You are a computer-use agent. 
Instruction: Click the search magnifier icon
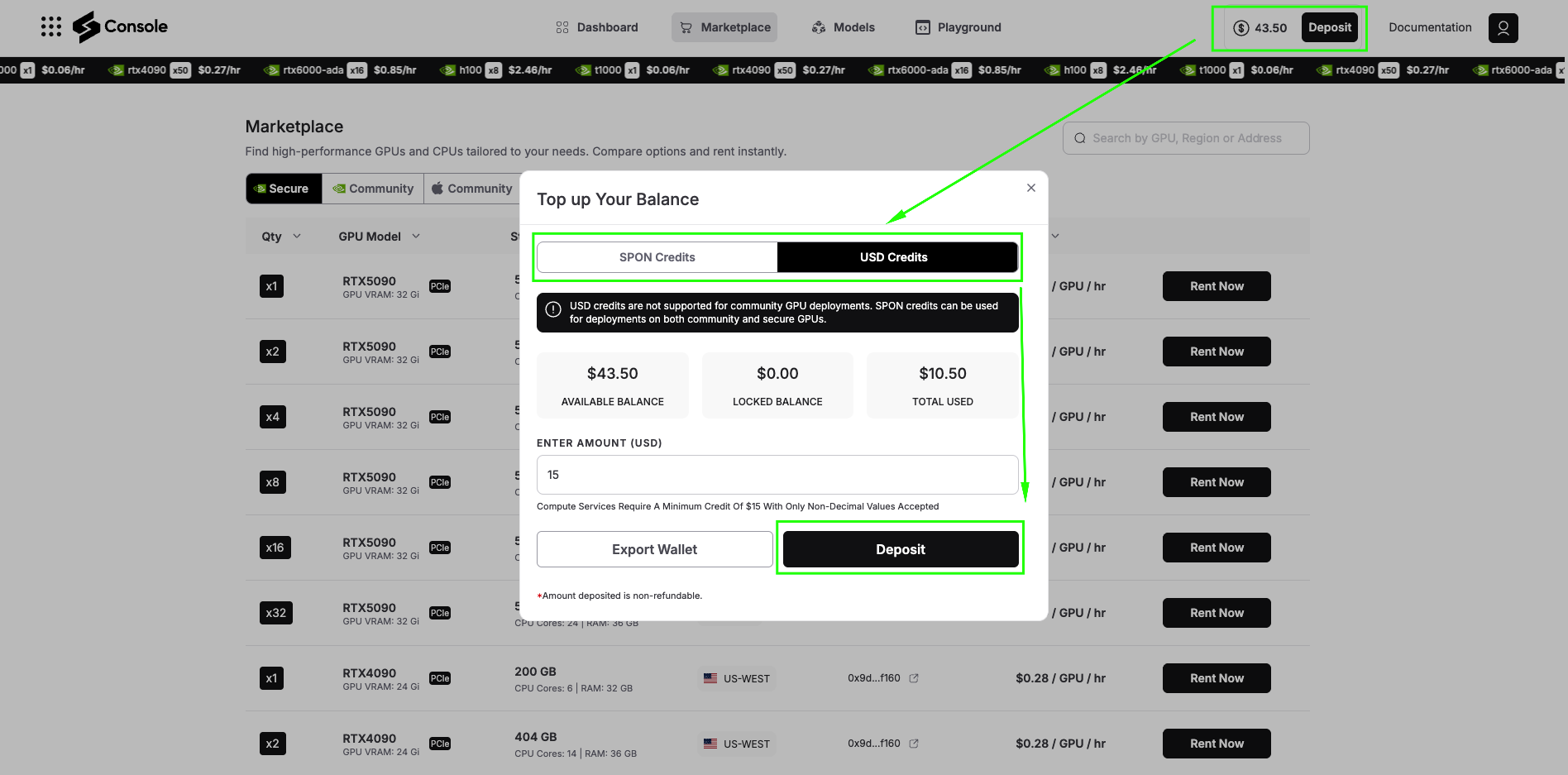click(1079, 138)
